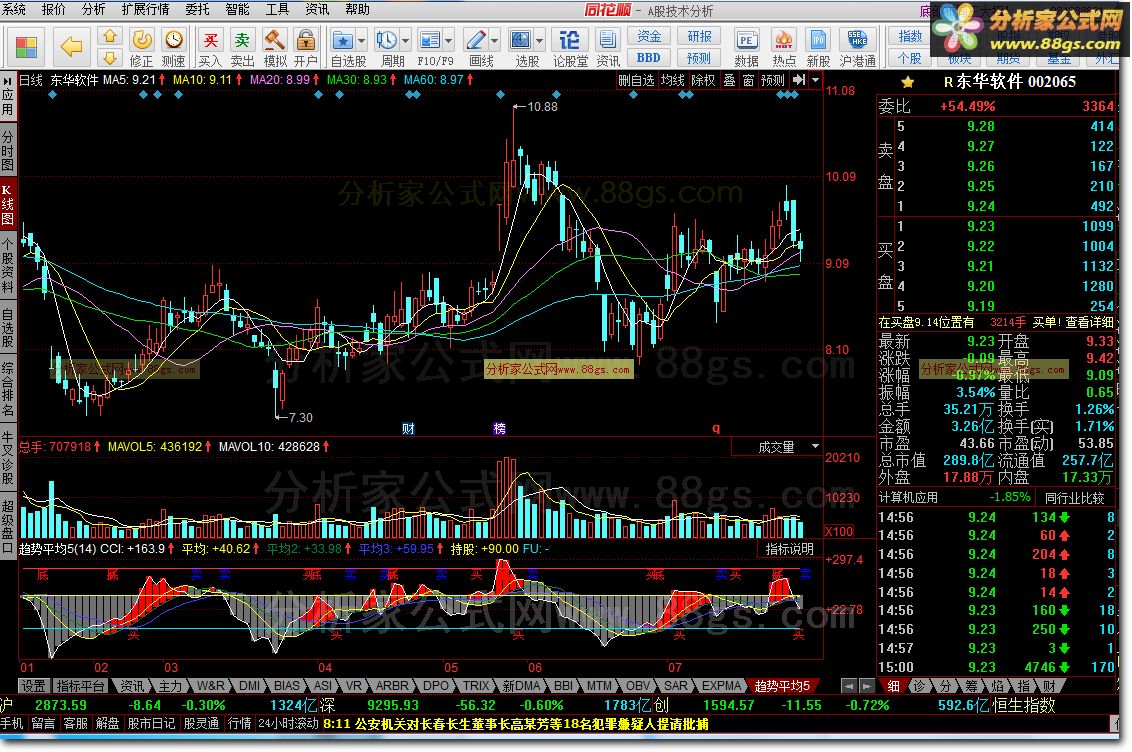Select the EXPMA indicator tab
1132x752 pixels.
[x=721, y=686]
